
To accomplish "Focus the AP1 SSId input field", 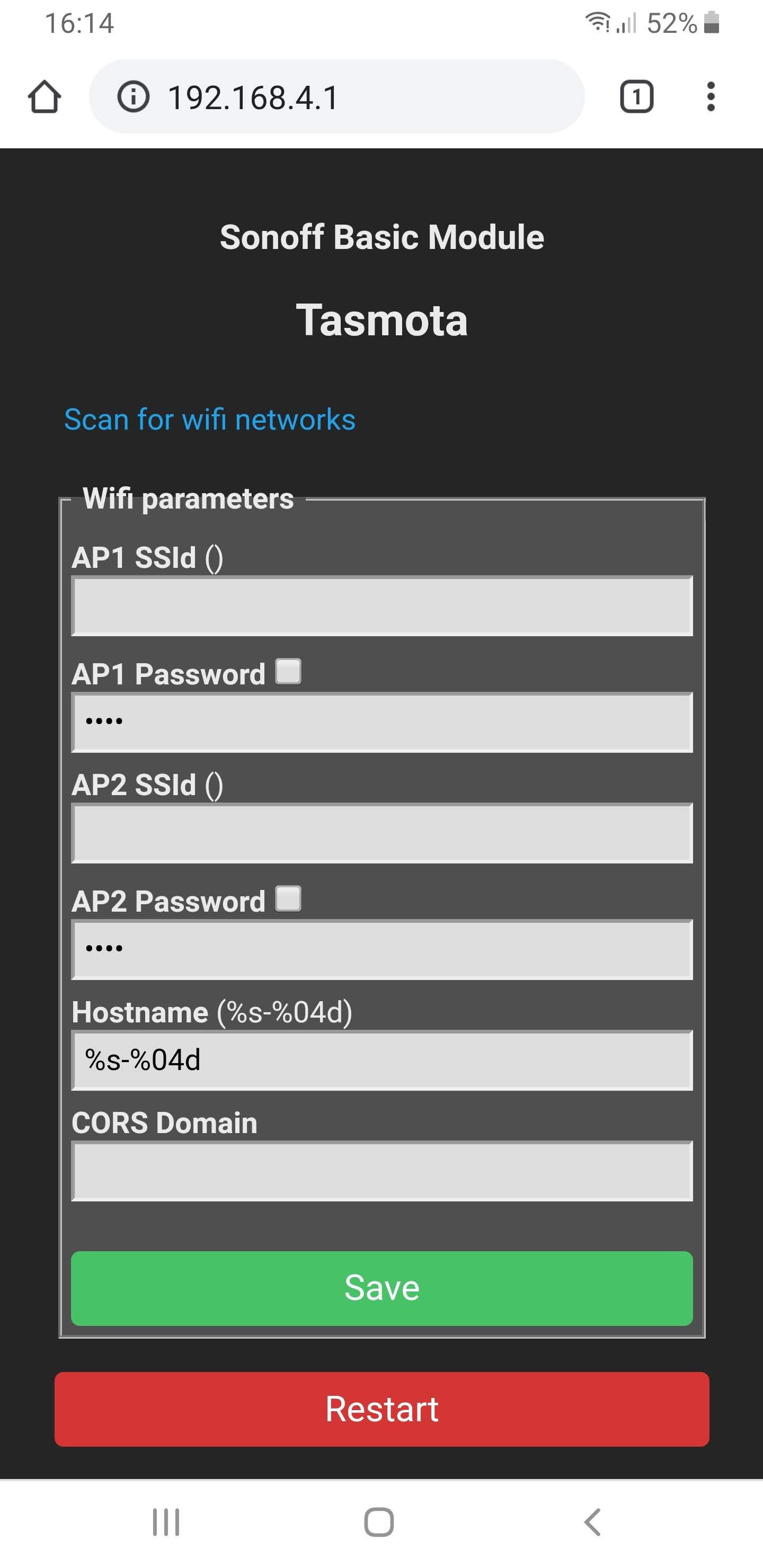I will pyautogui.click(x=382, y=605).
